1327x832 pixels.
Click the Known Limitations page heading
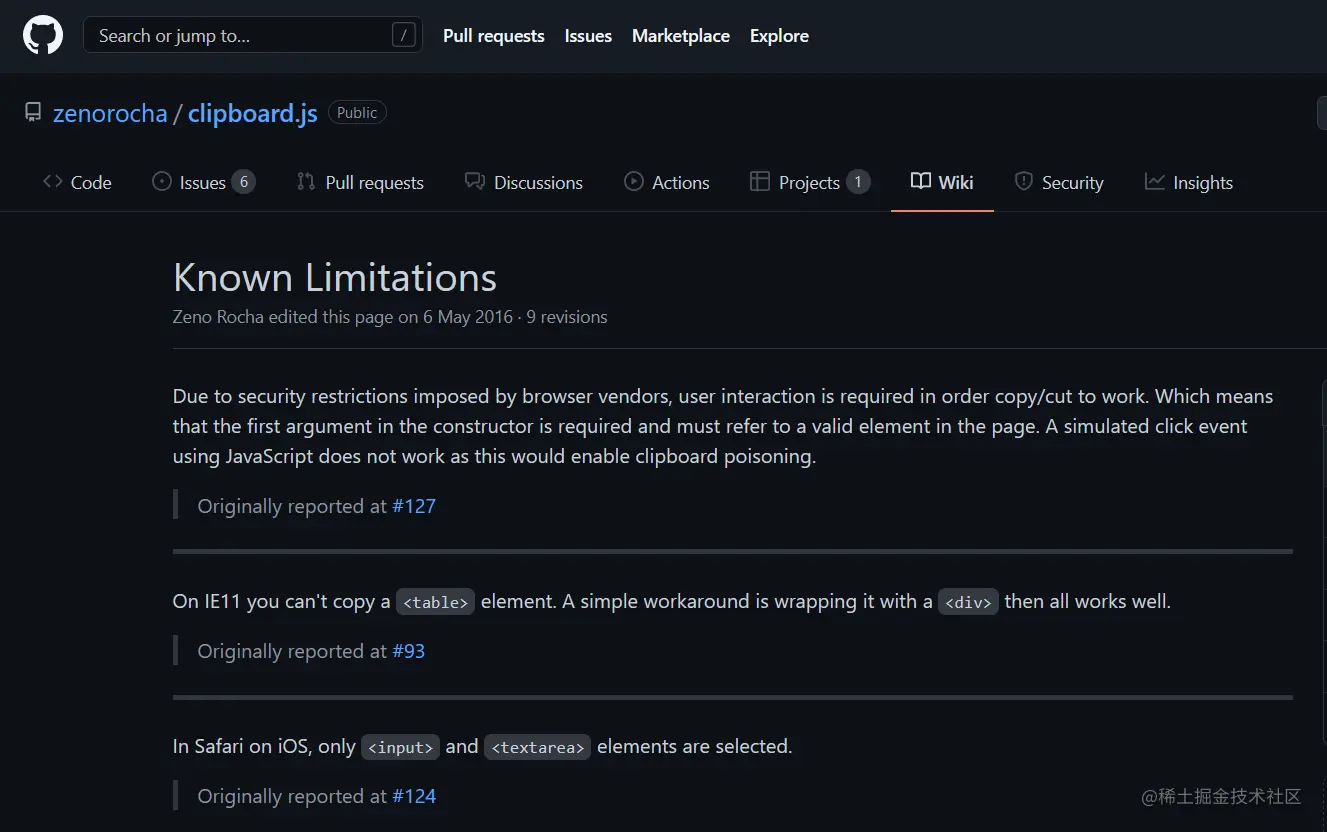[335, 277]
